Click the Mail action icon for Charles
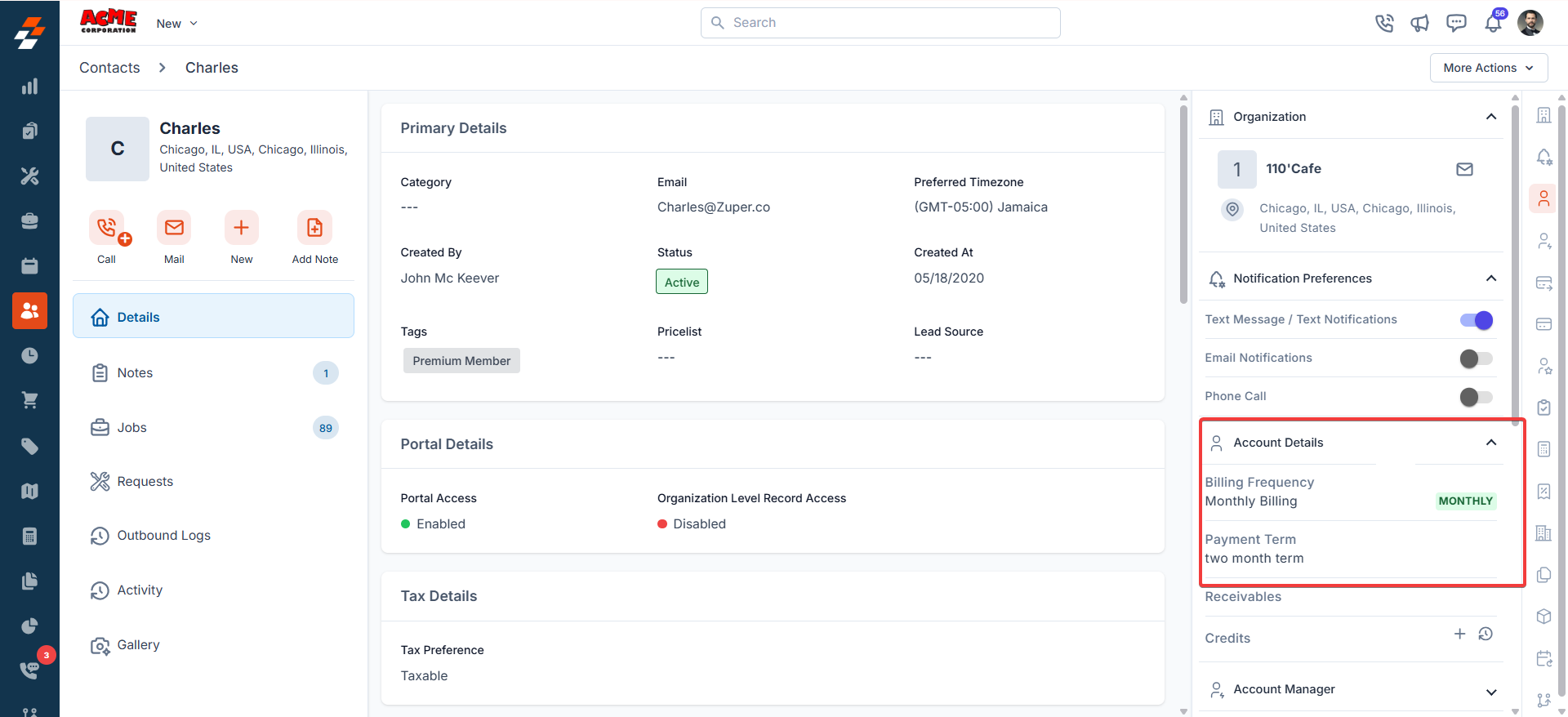Viewport: 1568px width, 717px height. coord(174,228)
